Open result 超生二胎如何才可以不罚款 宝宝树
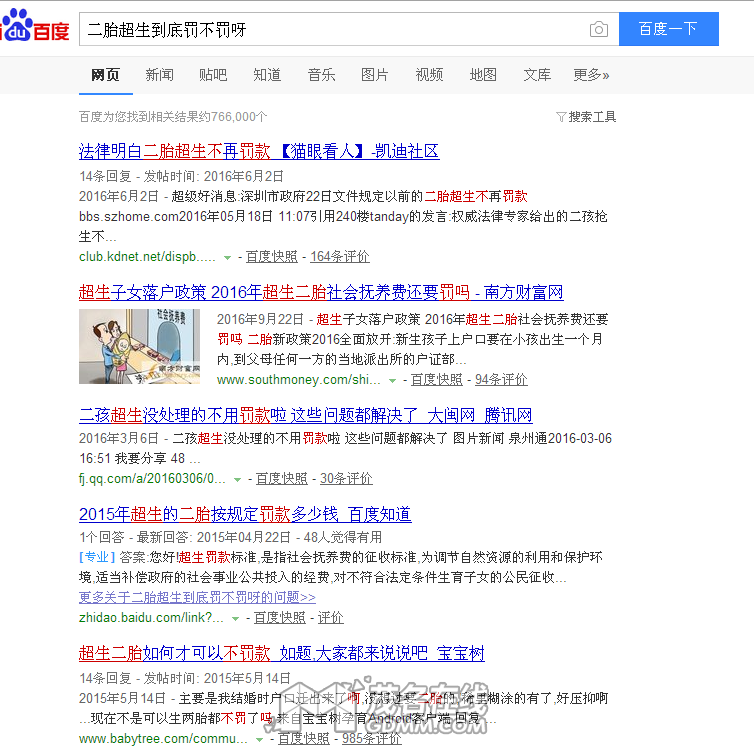This screenshot has height=747, width=754. click(282, 654)
